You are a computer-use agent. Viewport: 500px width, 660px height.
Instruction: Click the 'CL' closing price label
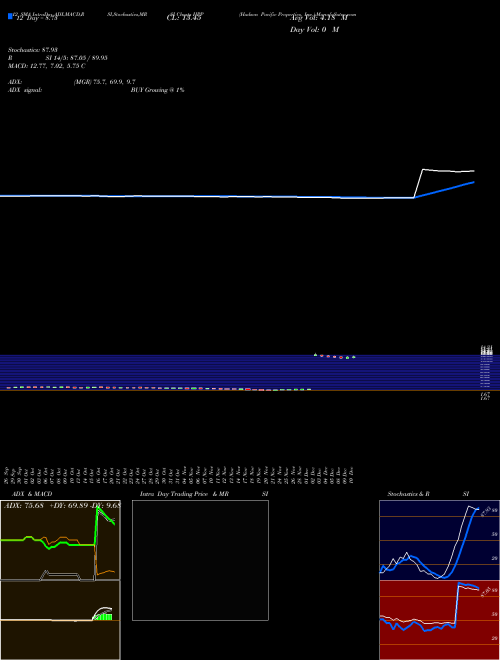point(185,17)
